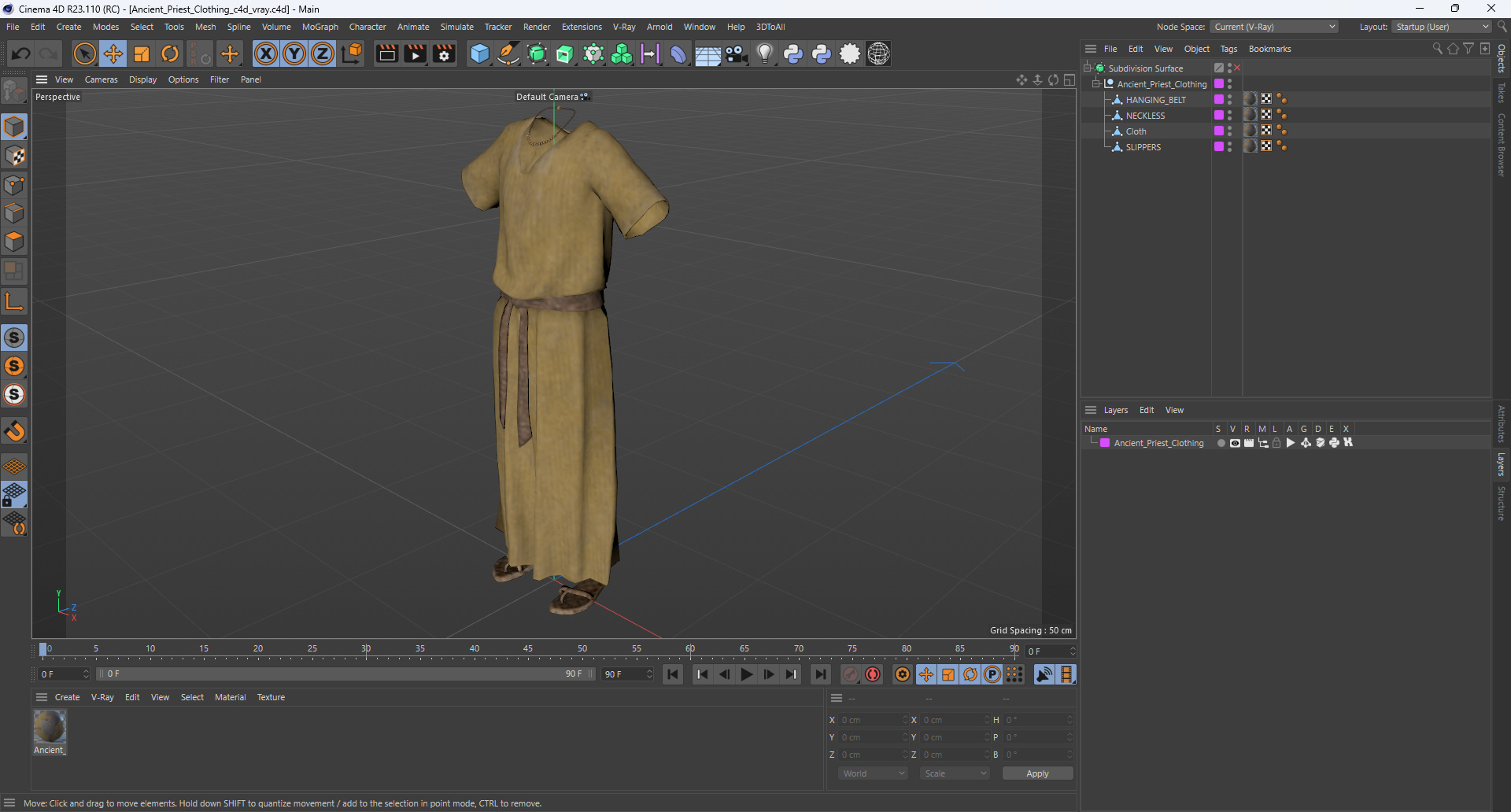The width and height of the screenshot is (1511, 812).
Task: Click the Axis L-shaped icon
Action: pyautogui.click(x=14, y=301)
